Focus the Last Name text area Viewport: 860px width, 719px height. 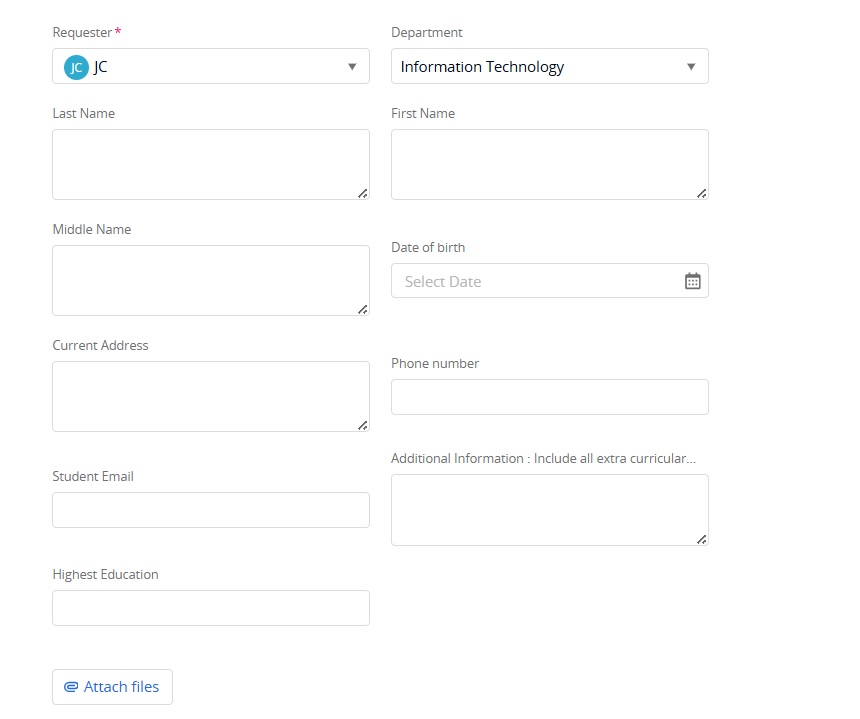[x=211, y=165]
